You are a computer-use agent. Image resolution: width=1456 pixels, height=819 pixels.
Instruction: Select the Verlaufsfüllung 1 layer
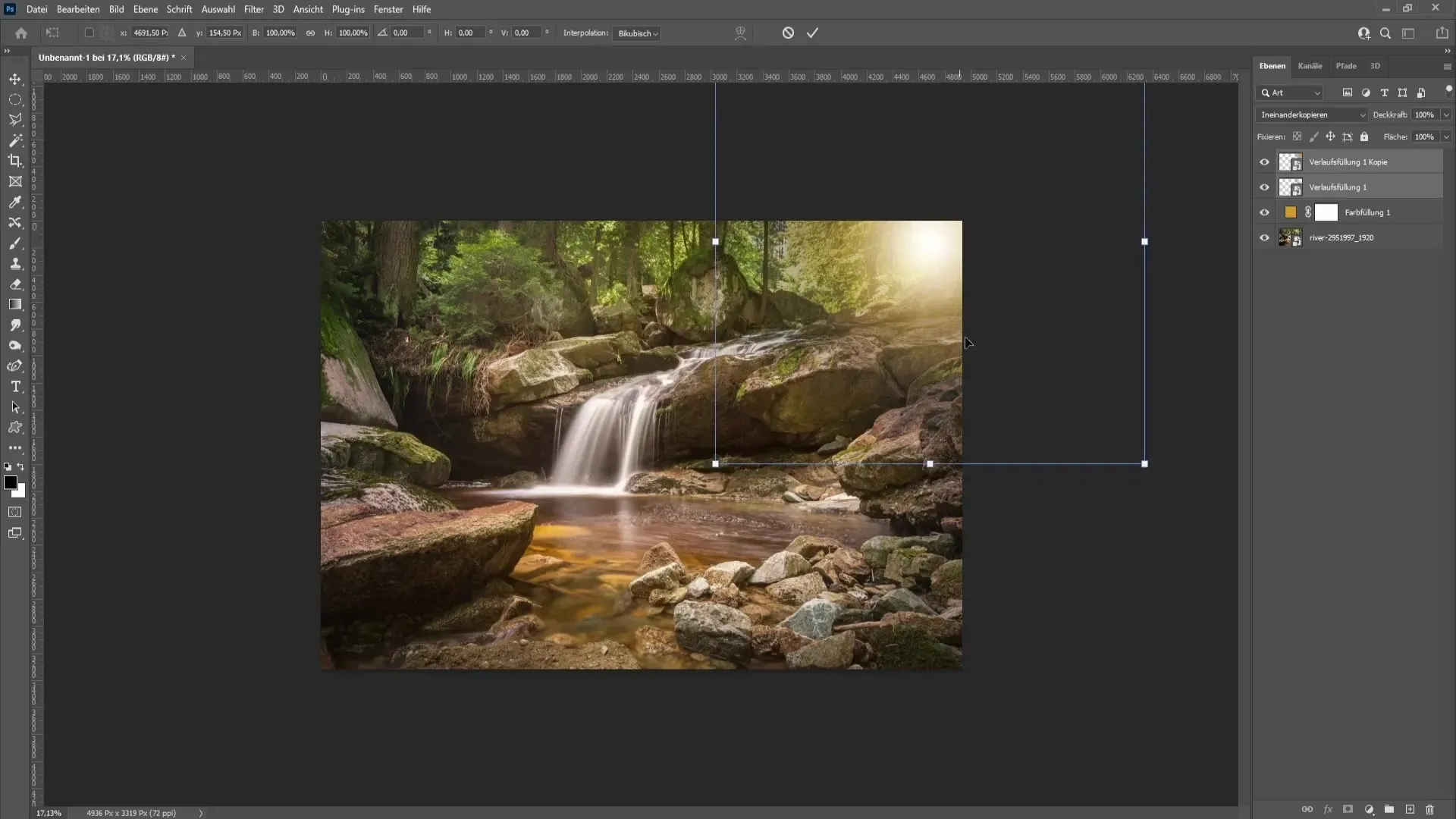[x=1338, y=187]
